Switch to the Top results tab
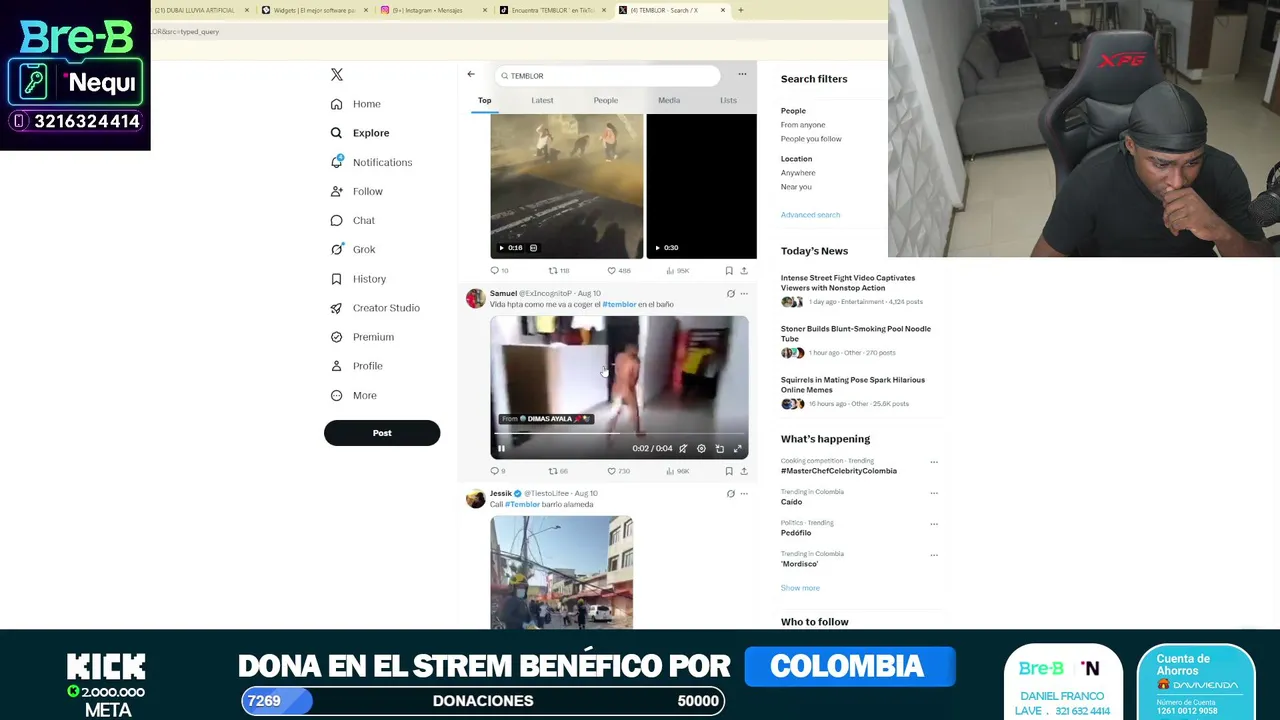1280x720 pixels. (x=484, y=100)
